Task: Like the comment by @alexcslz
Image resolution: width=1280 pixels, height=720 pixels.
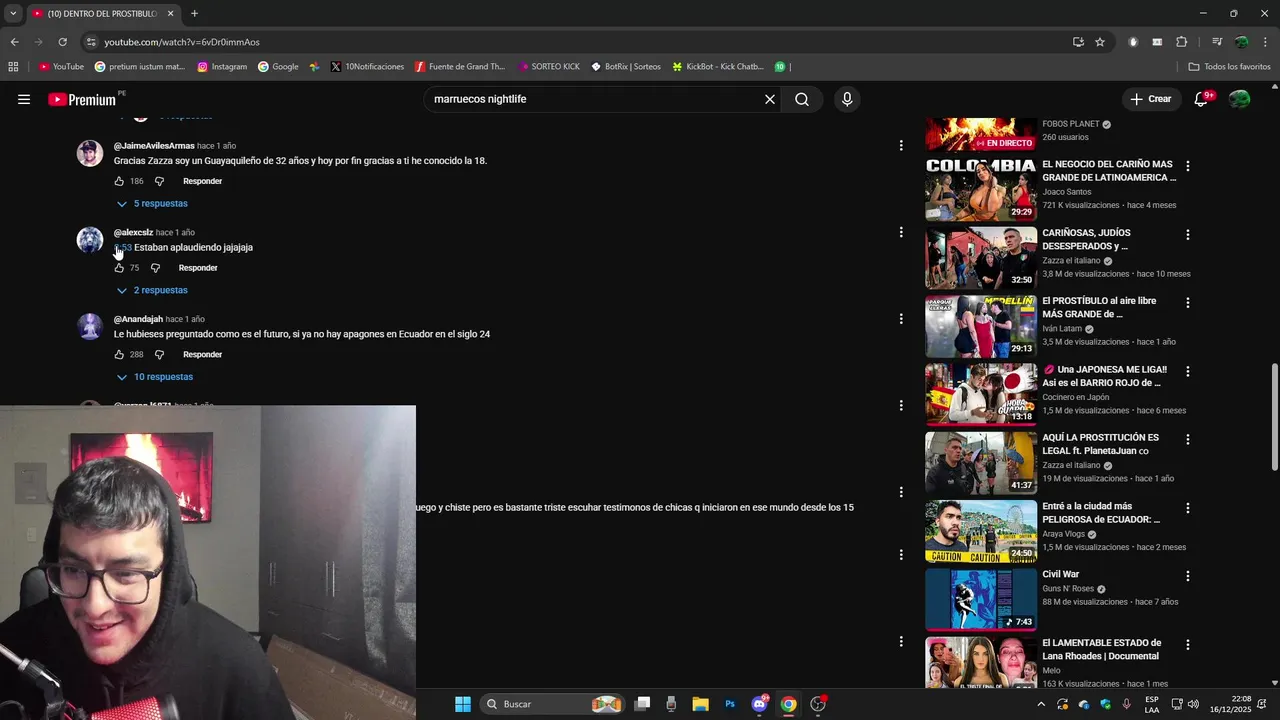Action: pyautogui.click(x=119, y=268)
